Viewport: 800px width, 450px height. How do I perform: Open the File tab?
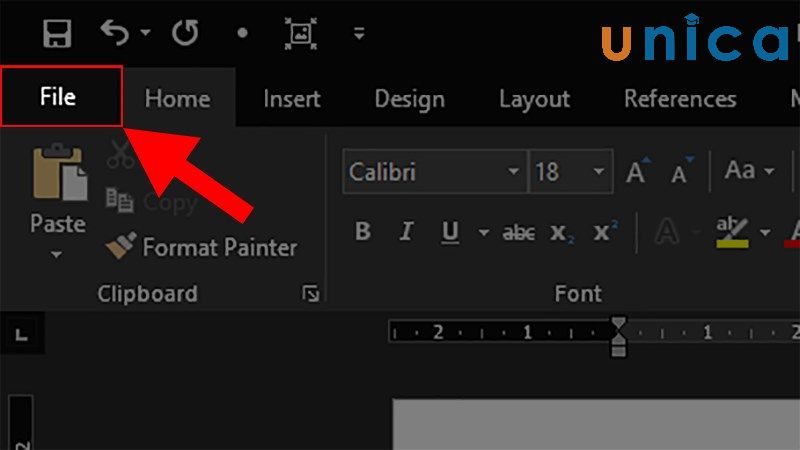[59, 97]
